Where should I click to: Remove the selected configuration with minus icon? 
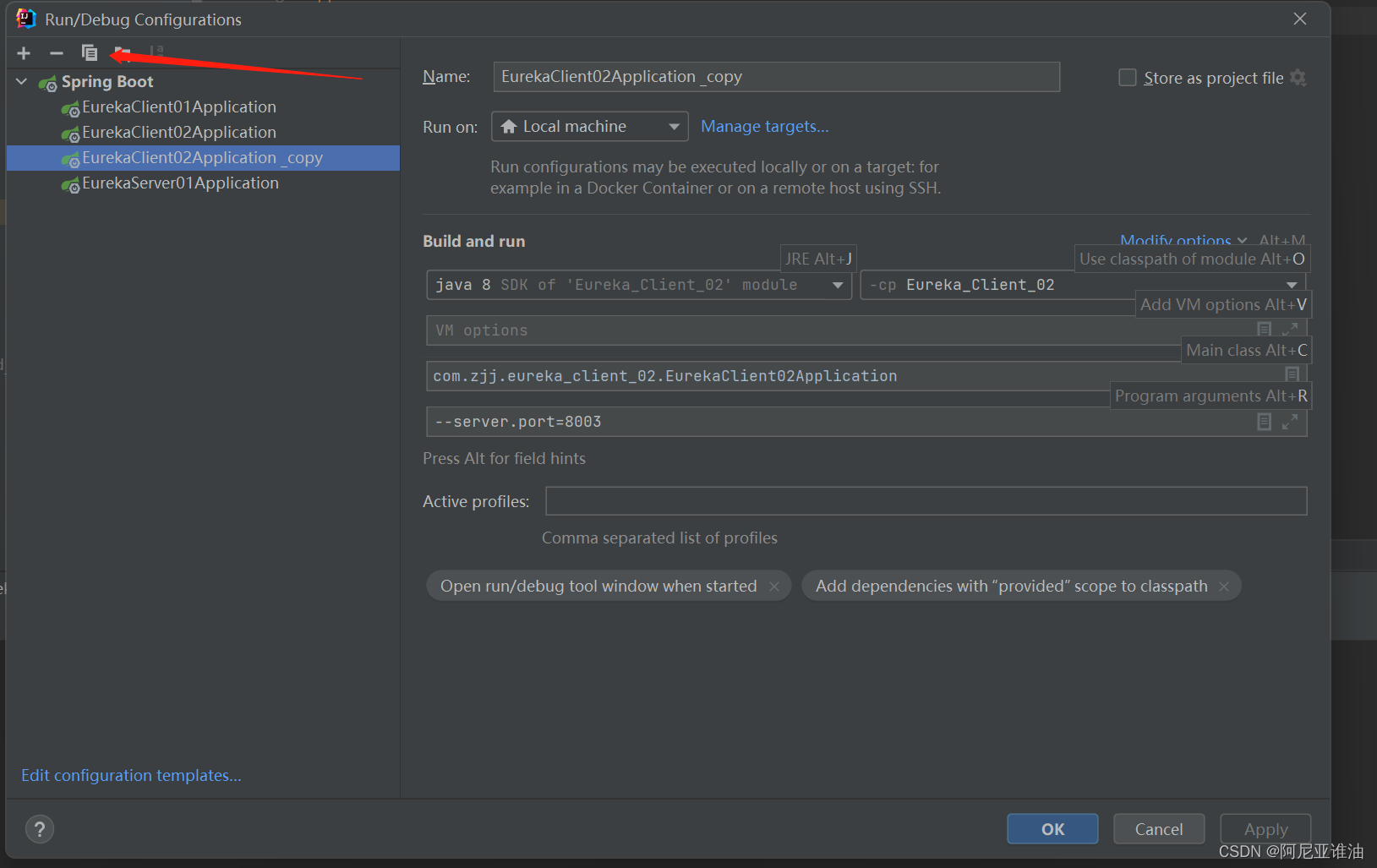click(x=57, y=53)
